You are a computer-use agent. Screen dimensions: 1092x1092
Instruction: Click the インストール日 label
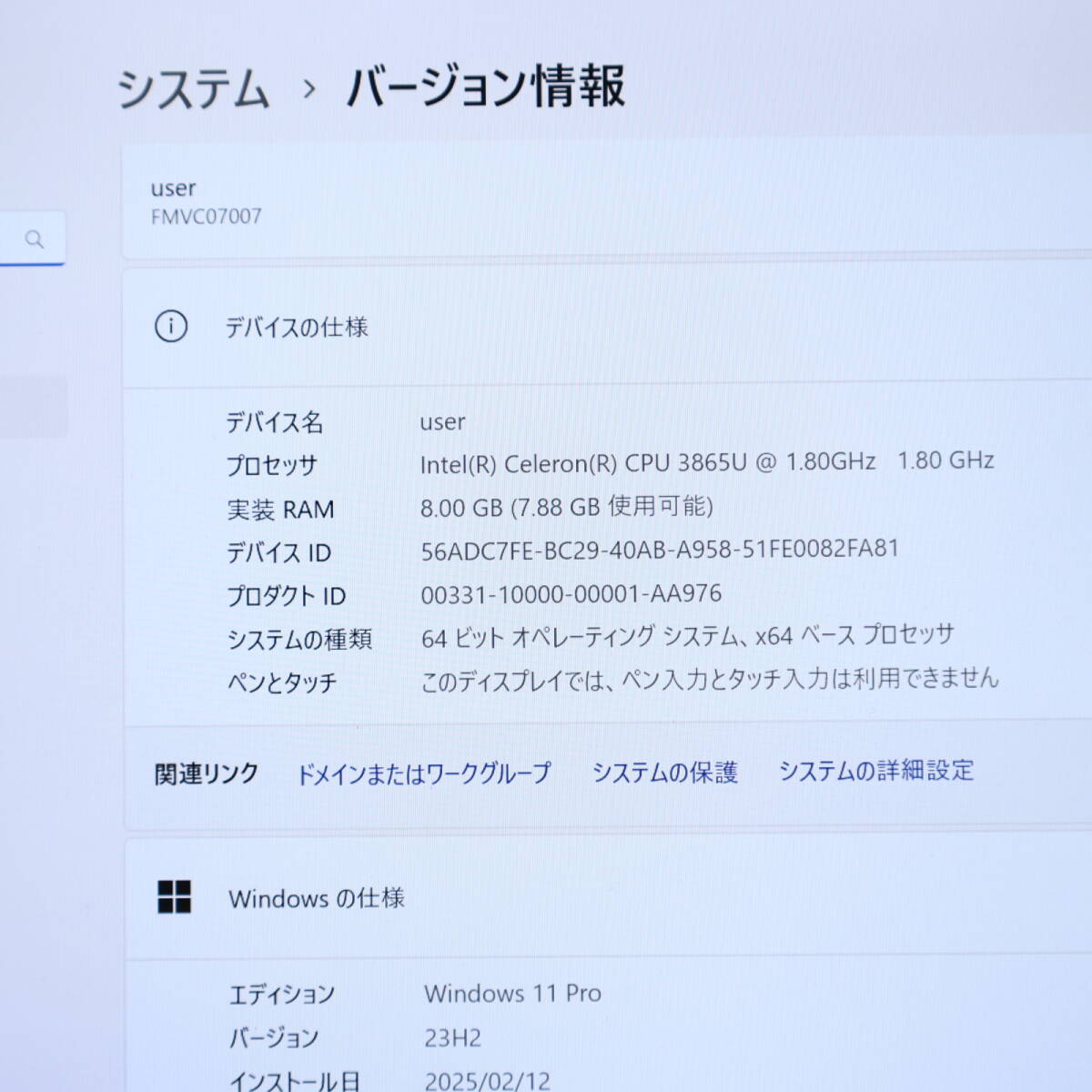coord(295,1080)
